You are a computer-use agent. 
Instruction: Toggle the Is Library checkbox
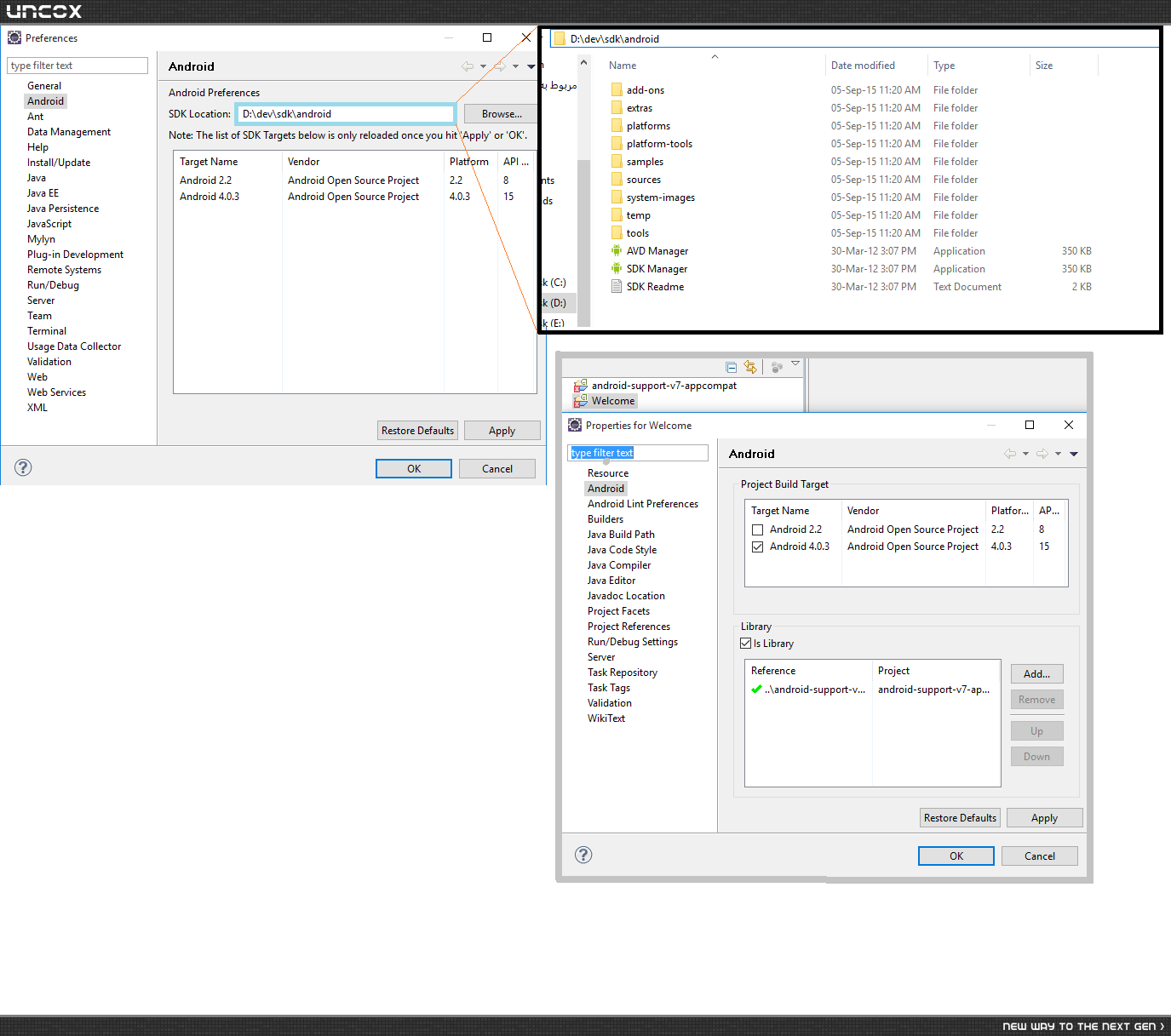coord(746,644)
